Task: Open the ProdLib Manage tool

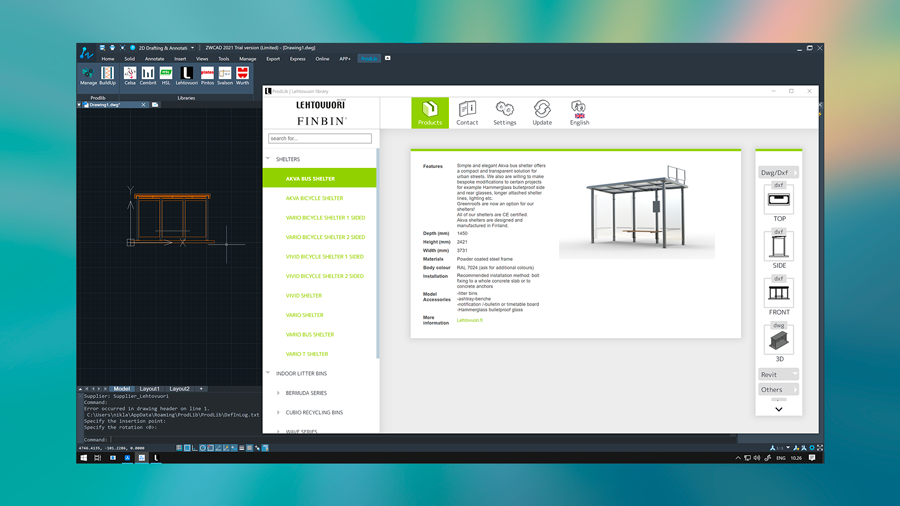Action: coord(88,76)
